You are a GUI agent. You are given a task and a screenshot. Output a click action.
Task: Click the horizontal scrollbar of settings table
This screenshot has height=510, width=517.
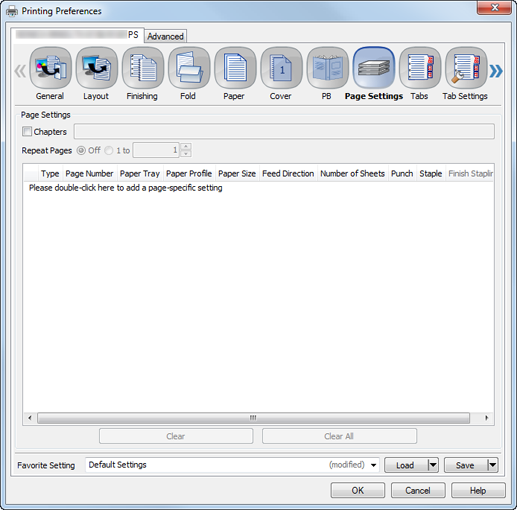click(x=253, y=418)
